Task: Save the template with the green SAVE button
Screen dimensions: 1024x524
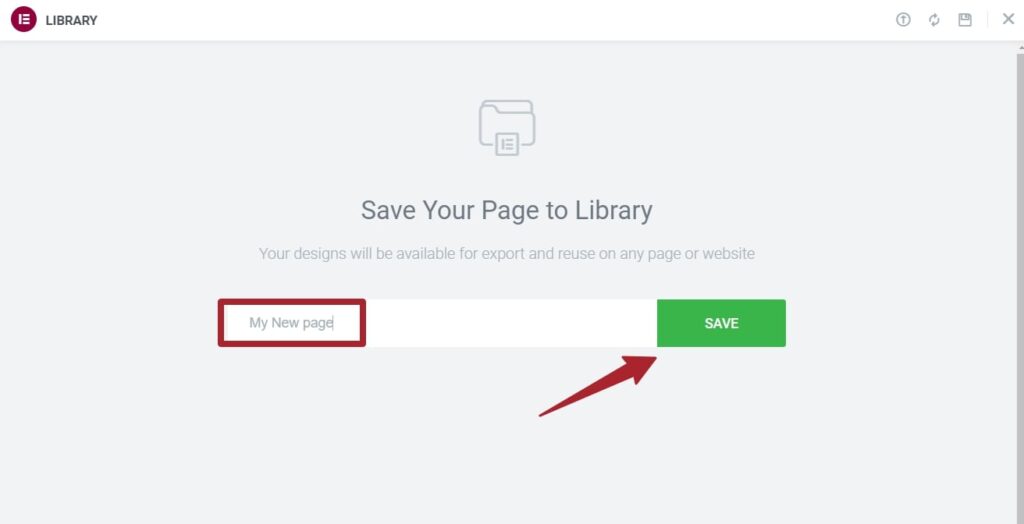Action: click(x=721, y=323)
